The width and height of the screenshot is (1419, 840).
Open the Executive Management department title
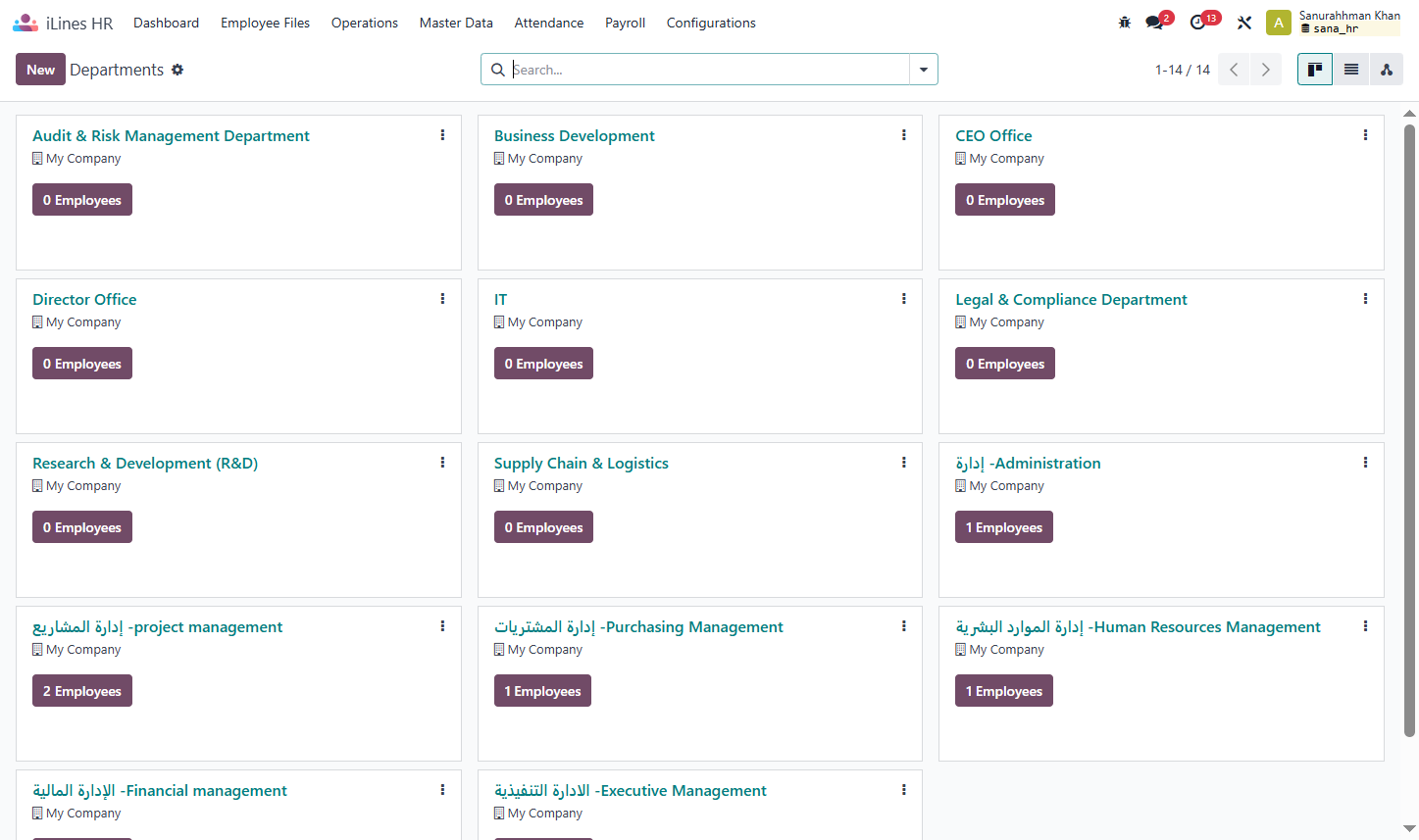631,791
